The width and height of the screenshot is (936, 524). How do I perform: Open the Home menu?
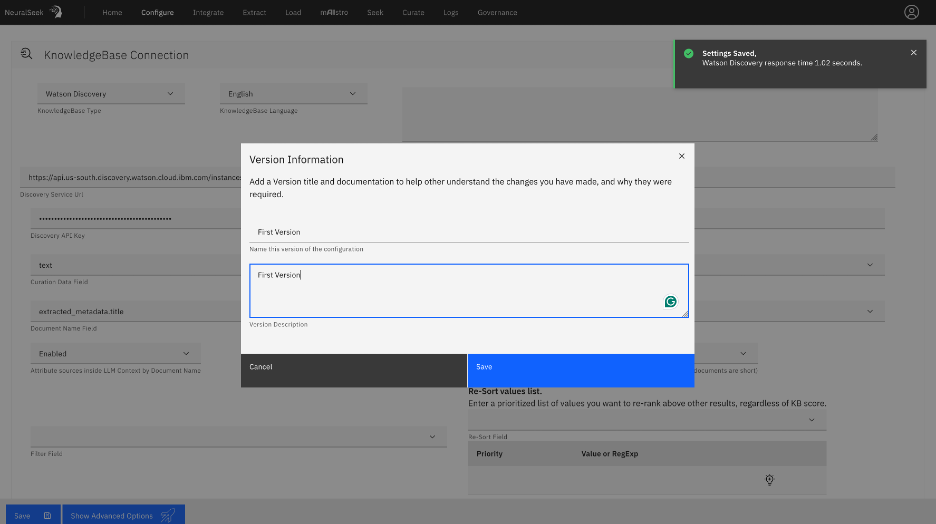point(112,13)
